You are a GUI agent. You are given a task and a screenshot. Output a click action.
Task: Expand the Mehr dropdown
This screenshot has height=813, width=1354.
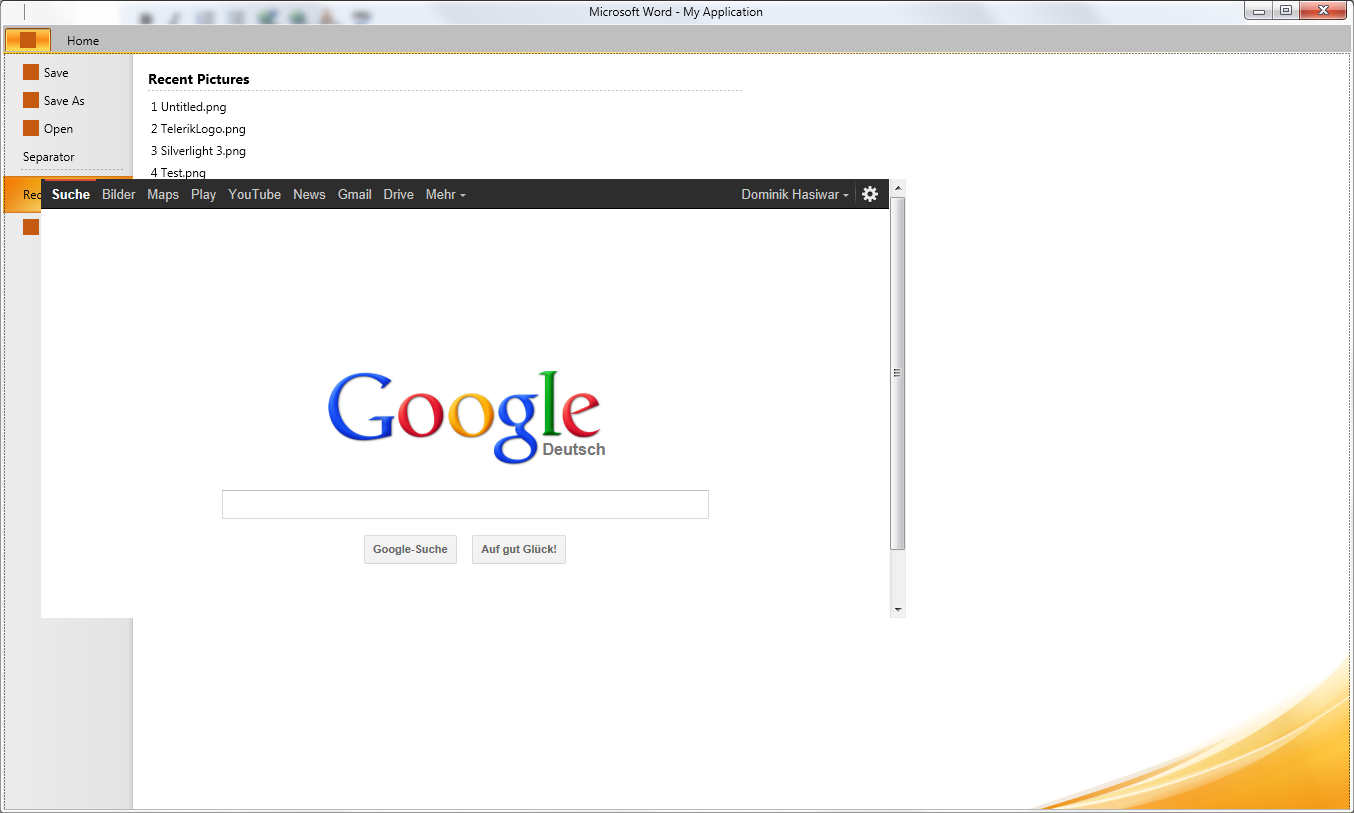click(446, 194)
